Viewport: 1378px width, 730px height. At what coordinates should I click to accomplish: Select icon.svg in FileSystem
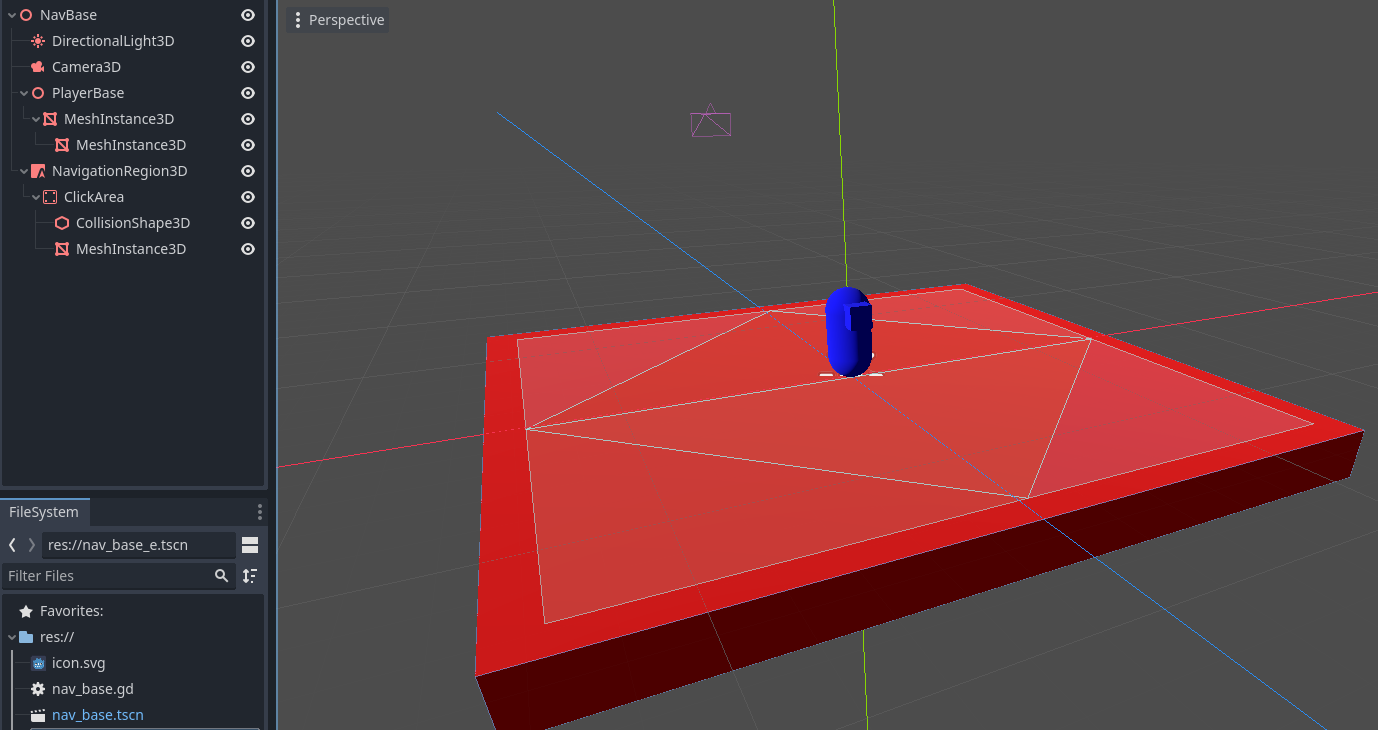coord(78,663)
